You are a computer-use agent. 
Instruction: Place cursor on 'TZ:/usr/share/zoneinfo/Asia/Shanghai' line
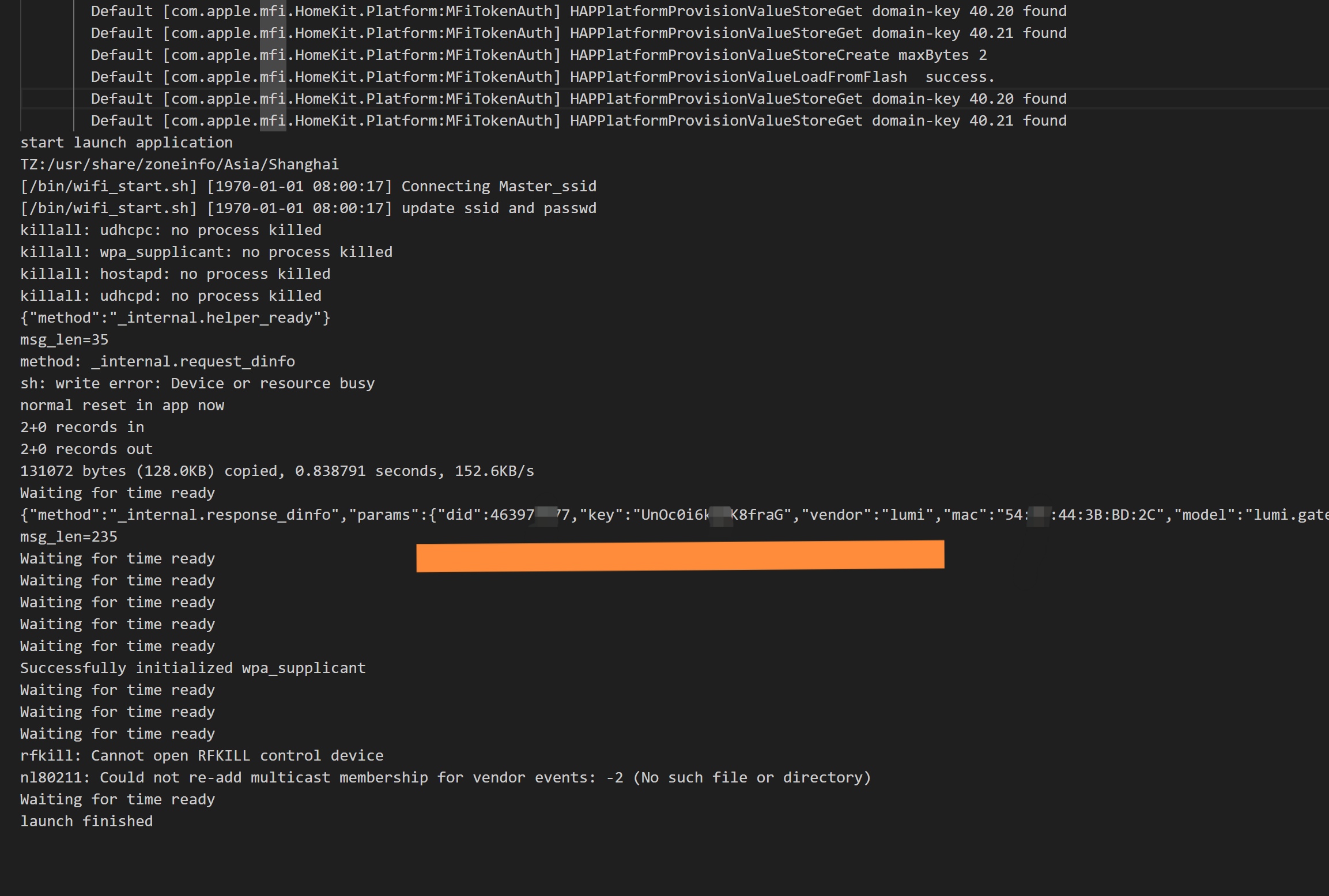179,164
